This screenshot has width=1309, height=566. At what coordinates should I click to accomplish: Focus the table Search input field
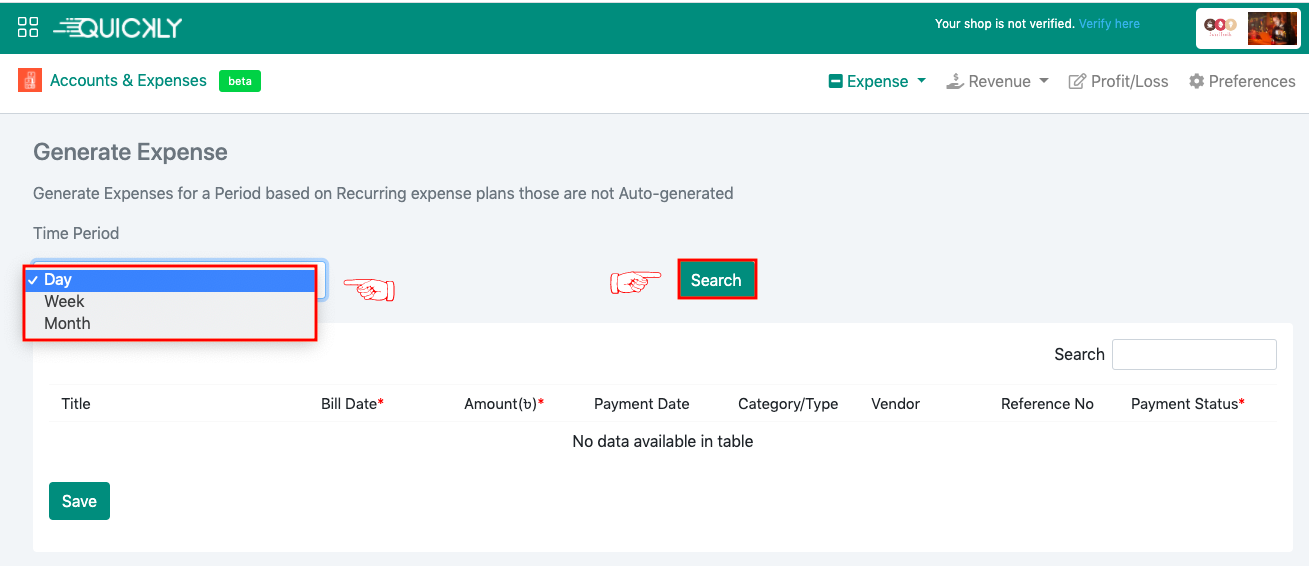[x=1194, y=354]
